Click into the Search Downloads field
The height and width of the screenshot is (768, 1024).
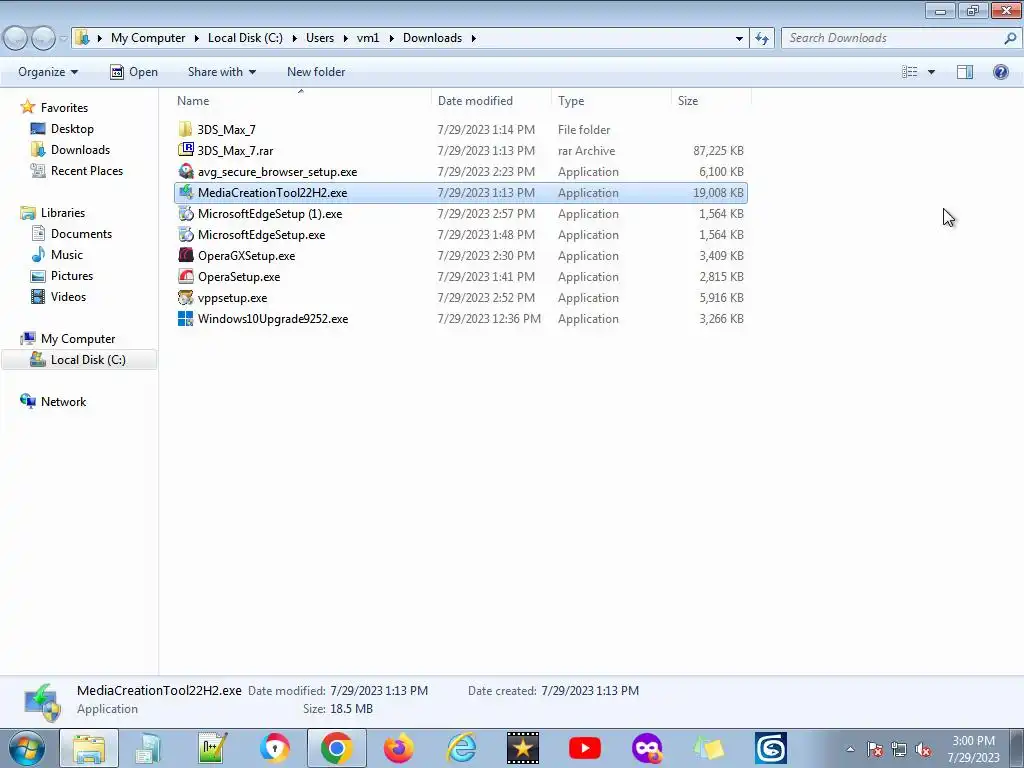coord(893,38)
